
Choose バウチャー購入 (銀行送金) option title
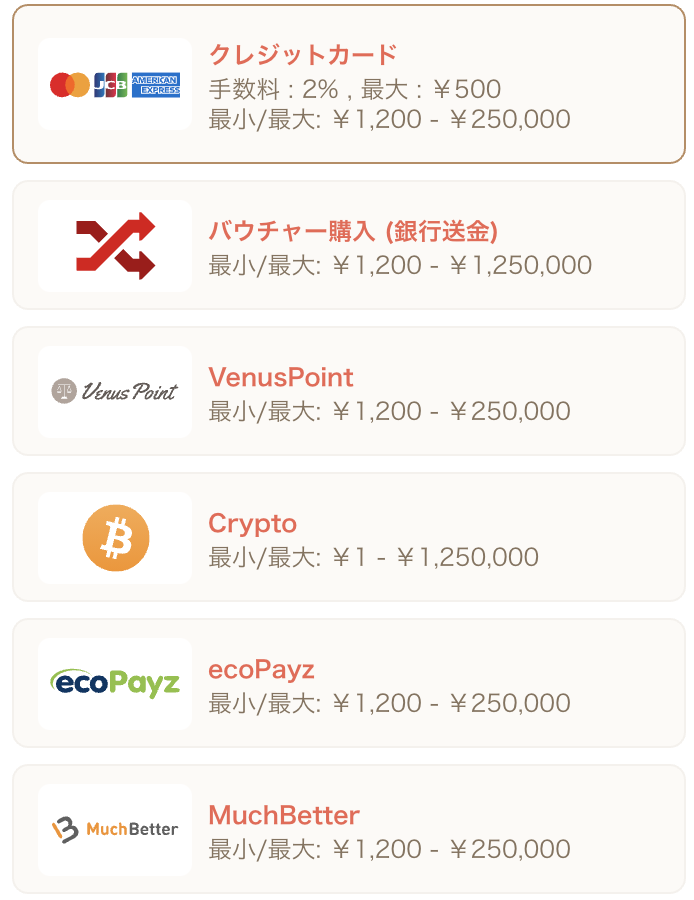[x=352, y=231]
